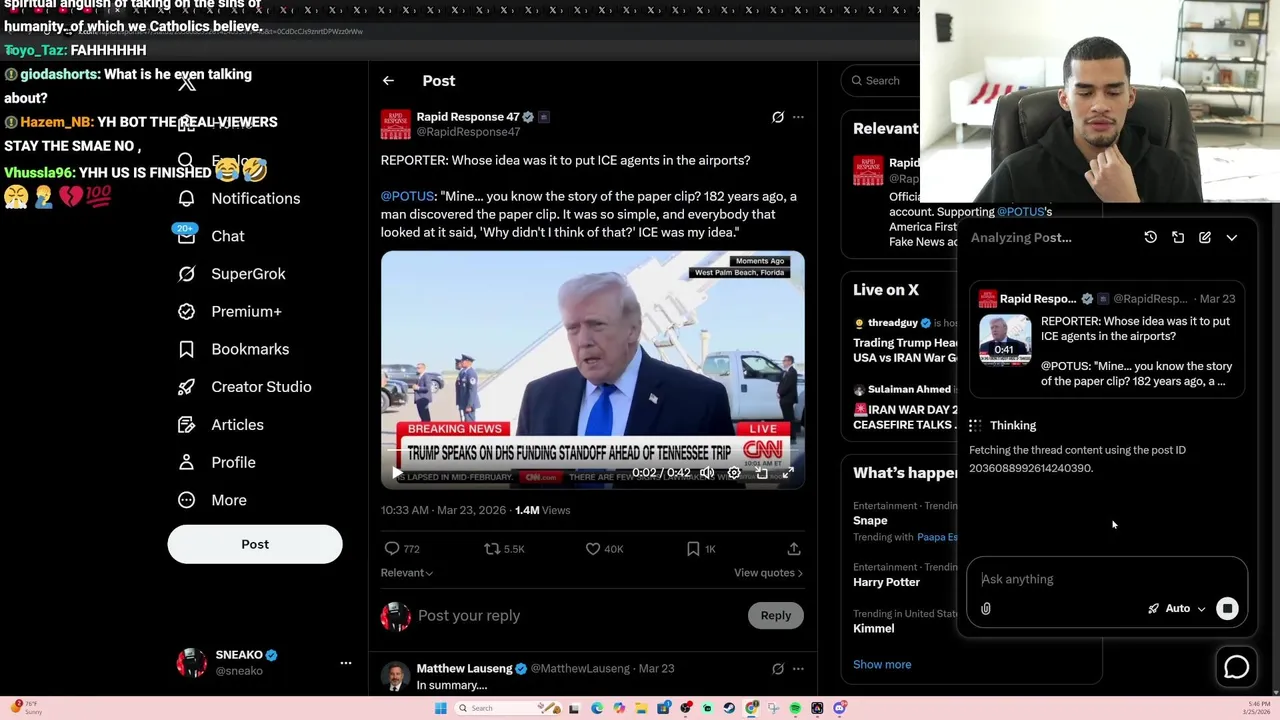Collapse the Grok panel chevron
The image size is (1280, 720).
point(1232,238)
